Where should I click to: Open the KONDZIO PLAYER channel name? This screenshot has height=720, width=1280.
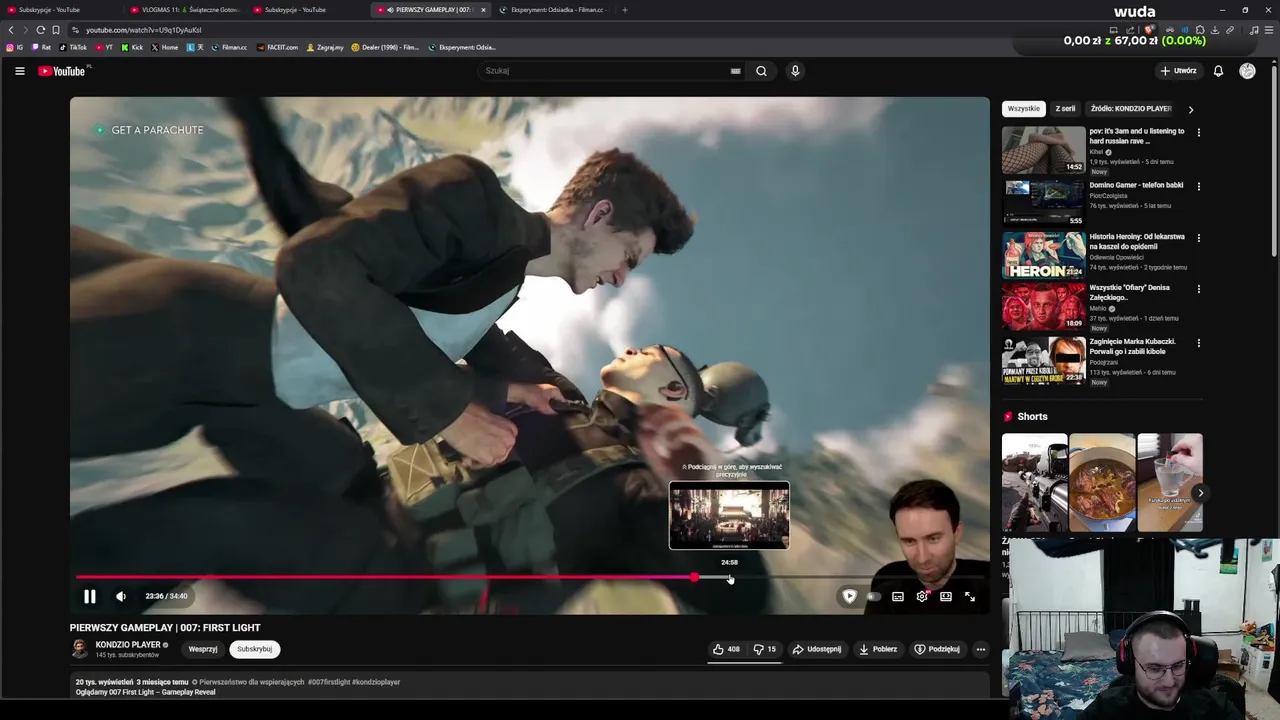(128, 645)
